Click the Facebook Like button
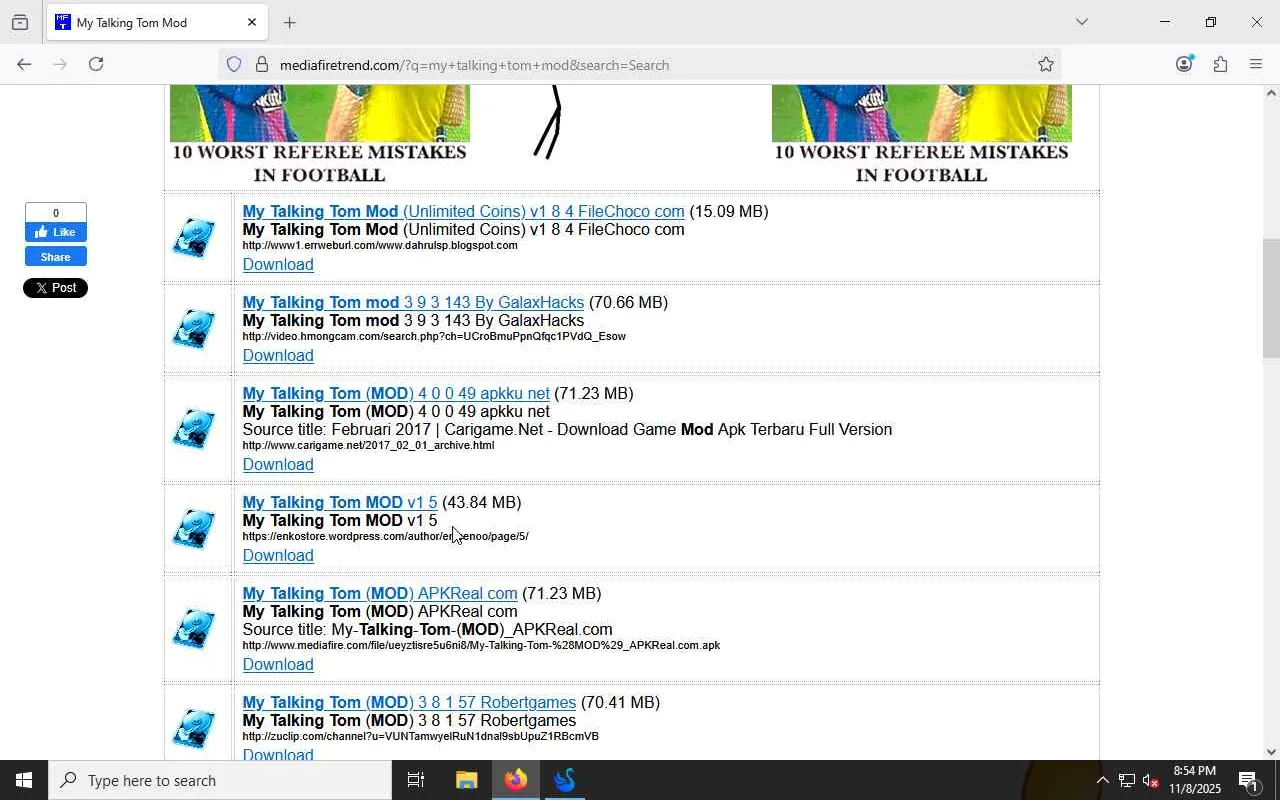 coord(56,232)
